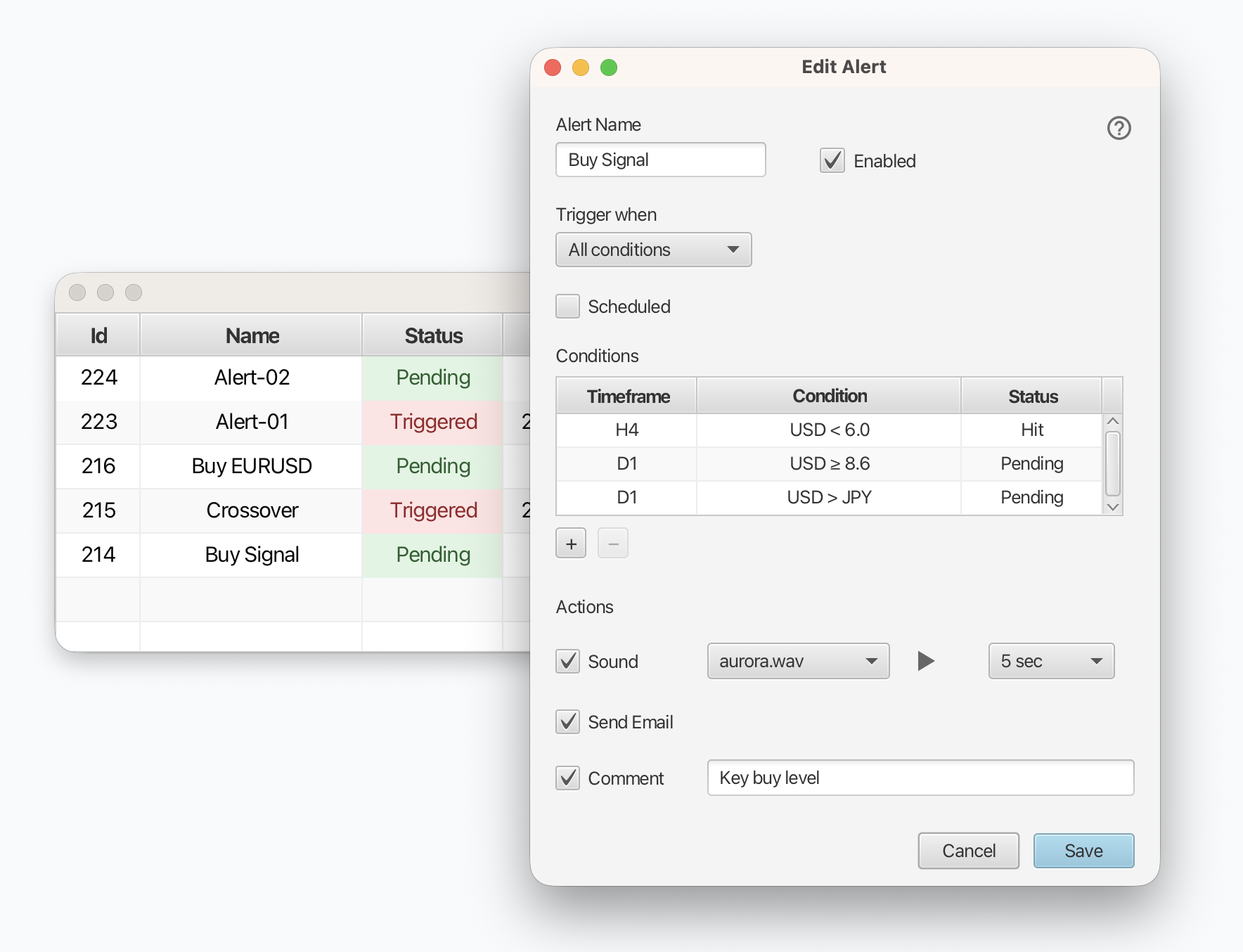Select Crossover row in alerts list

(x=293, y=510)
